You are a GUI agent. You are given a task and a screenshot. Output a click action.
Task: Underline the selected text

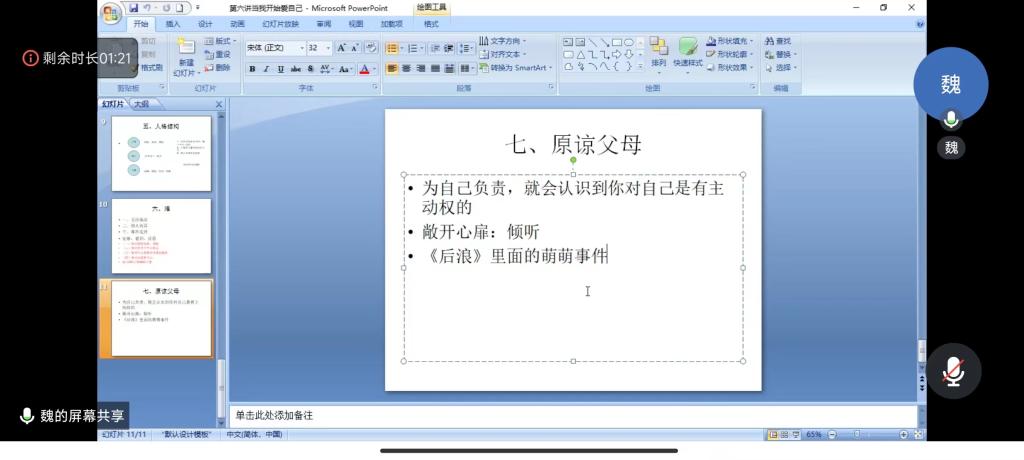click(281, 69)
